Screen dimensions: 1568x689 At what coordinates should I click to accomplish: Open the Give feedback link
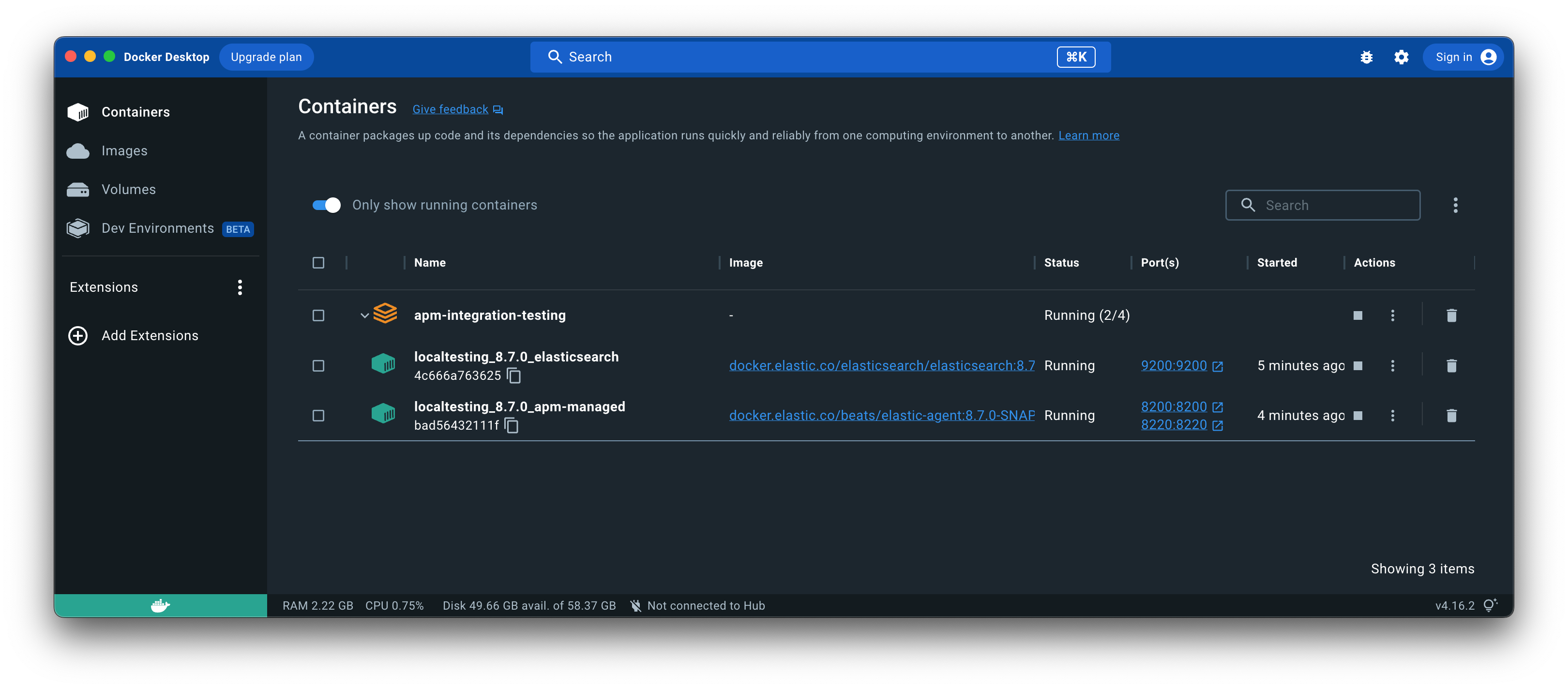[x=450, y=109]
